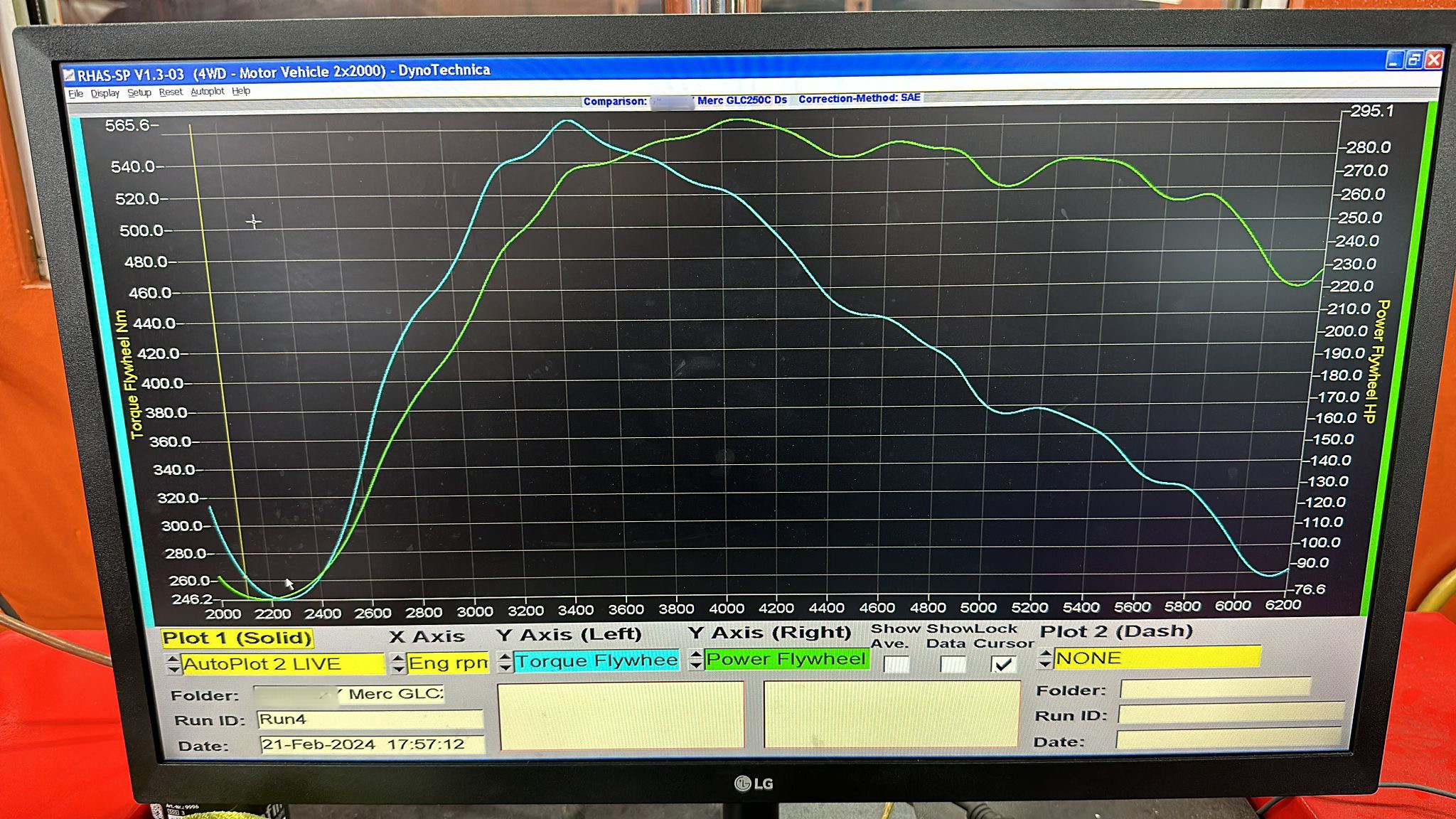
Task: Click the Plot 2 (Dash) label
Action: click(1116, 631)
